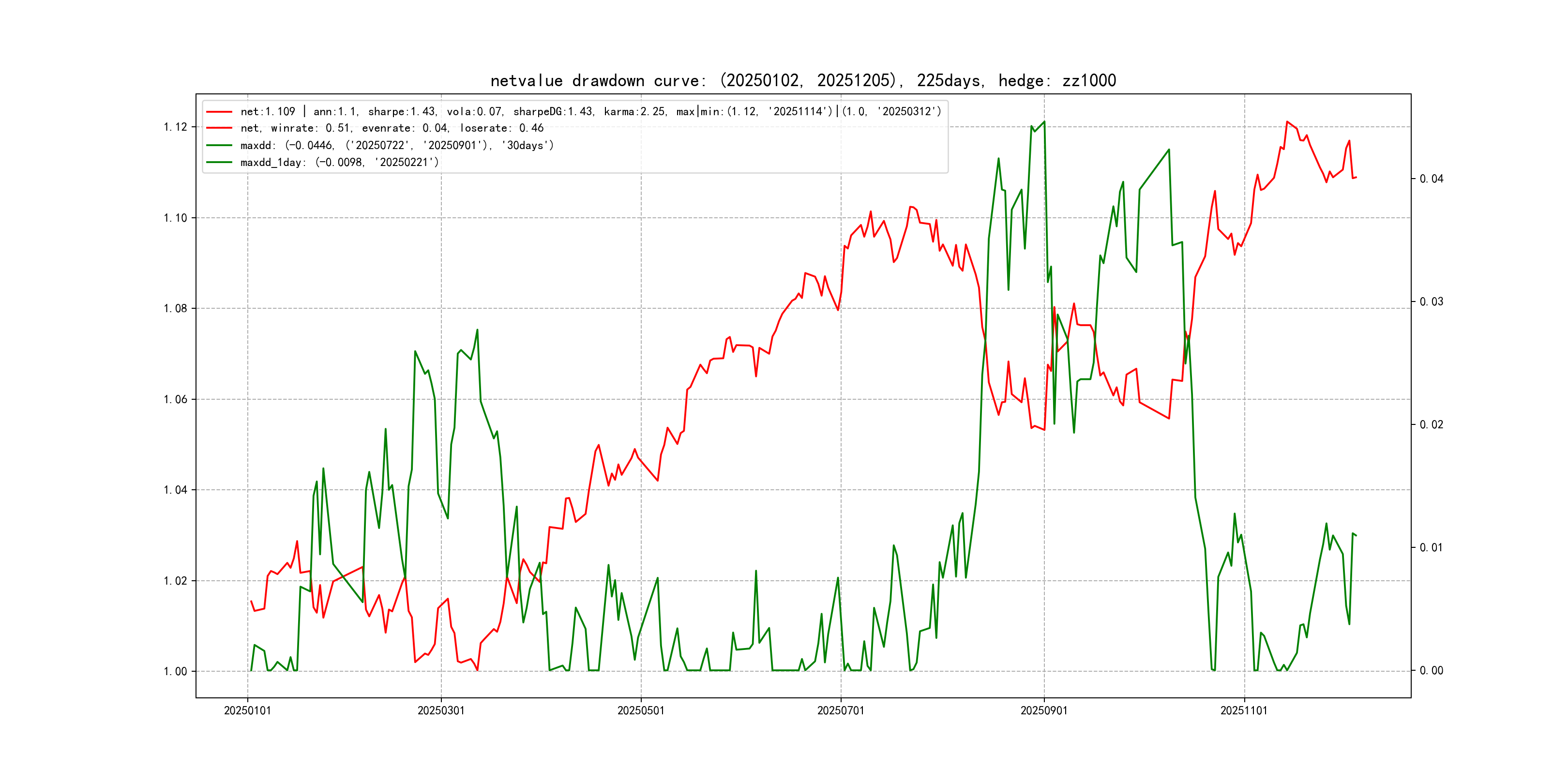Click the 0.00 right y-axis label
Viewport: 1568px width, 784px height.
1431,671
